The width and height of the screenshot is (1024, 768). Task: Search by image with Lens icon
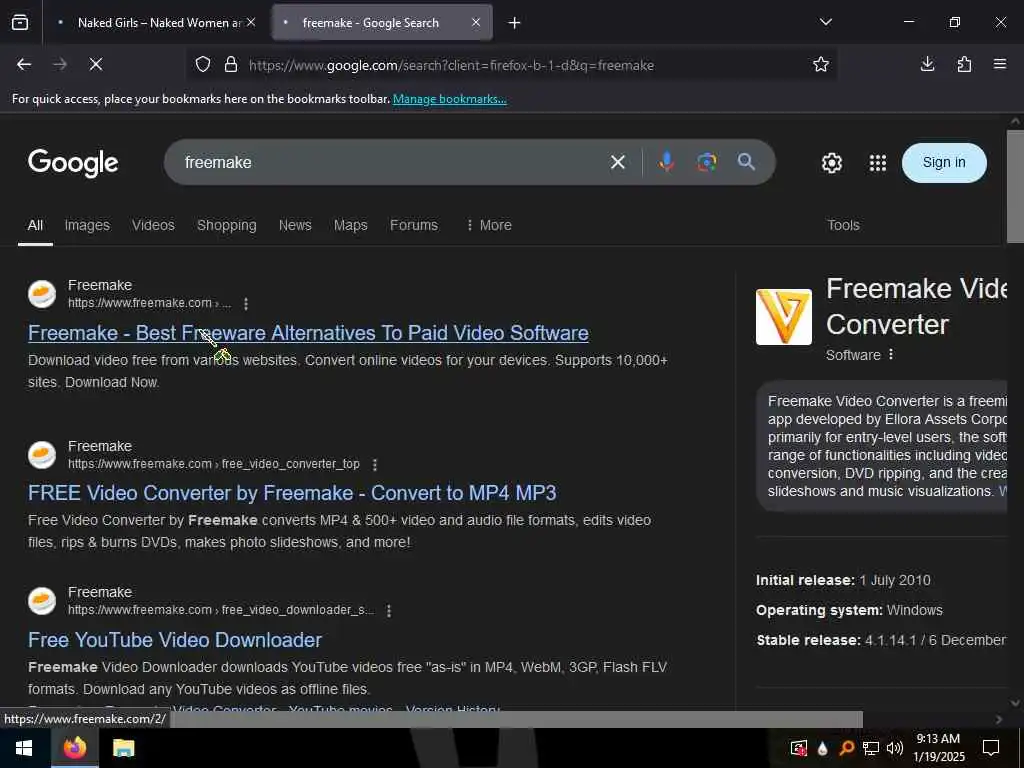click(x=707, y=162)
